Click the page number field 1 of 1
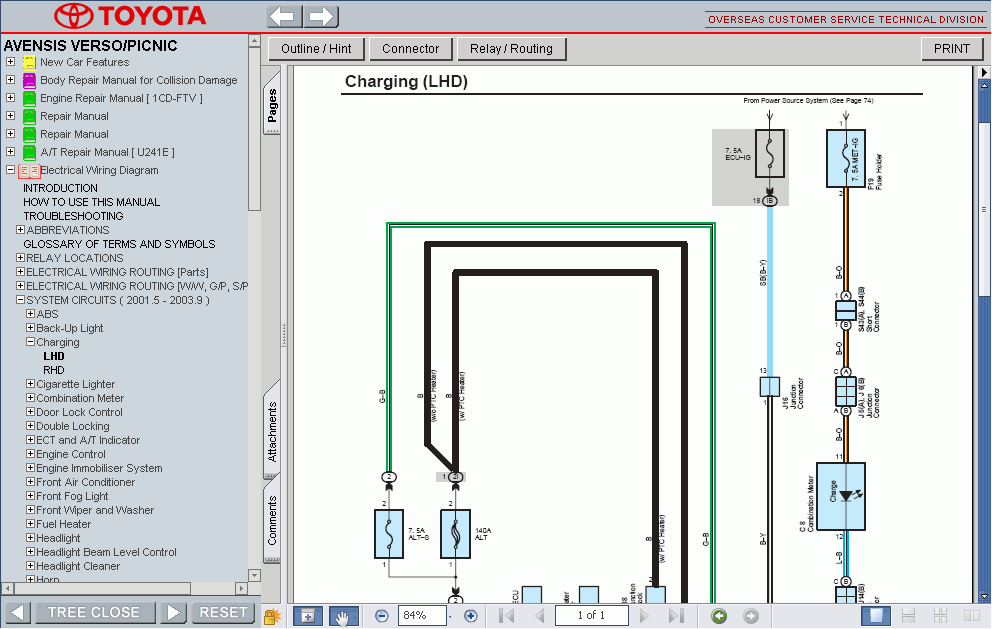Screen dimensions: 992x629 point(592,615)
